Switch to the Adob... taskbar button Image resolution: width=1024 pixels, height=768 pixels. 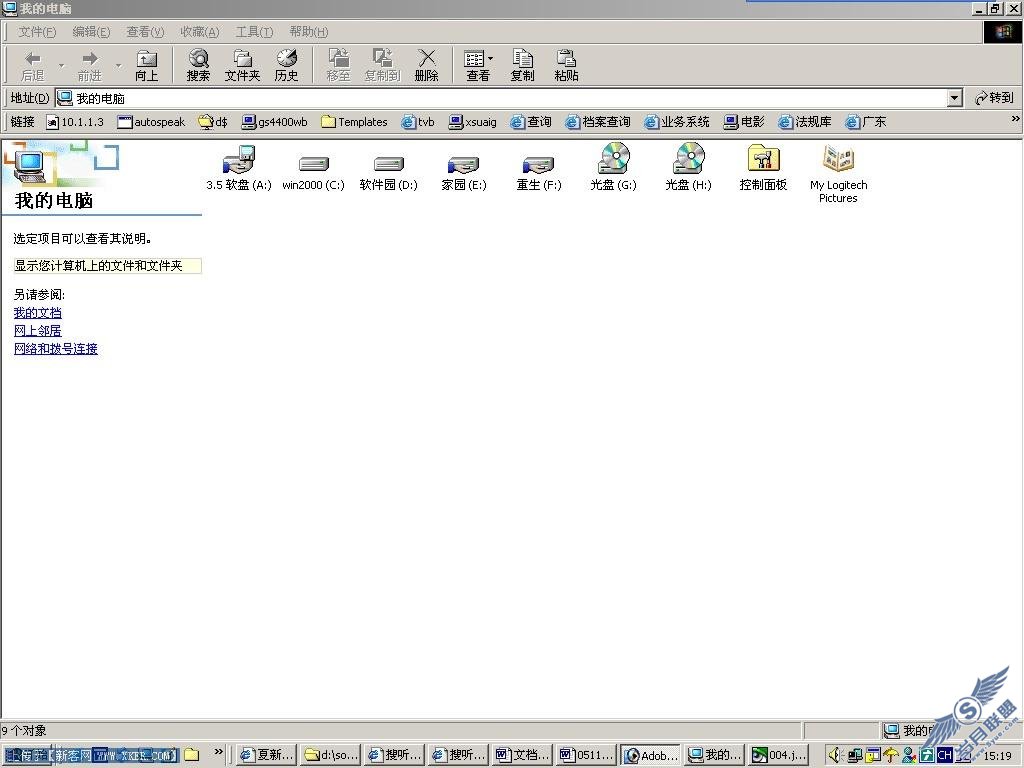point(650,755)
